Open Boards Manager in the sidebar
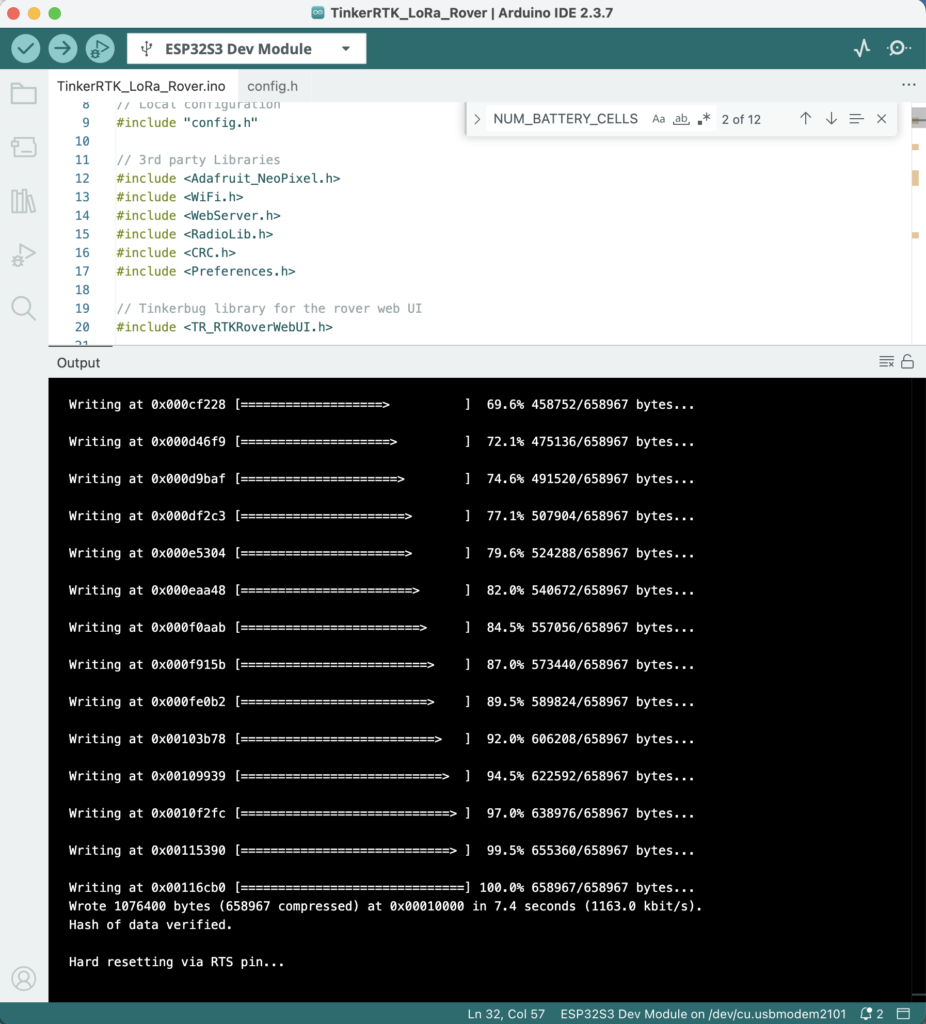This screenshot has height=1024, width=926. [x=23, y=148]
